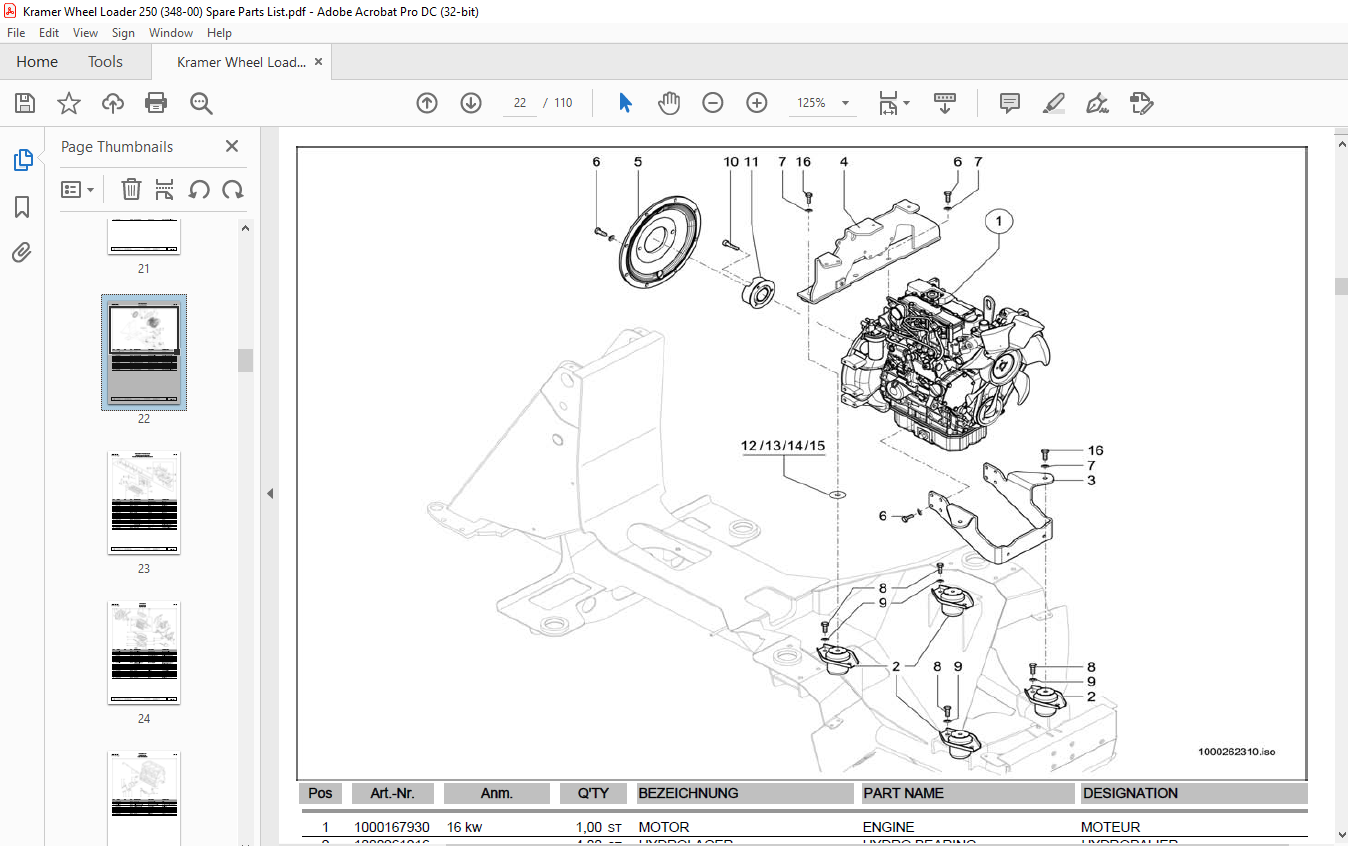Viewport: 1348px width, 846px height.
Task: Open the Sign menu
Action: [123, 33]
